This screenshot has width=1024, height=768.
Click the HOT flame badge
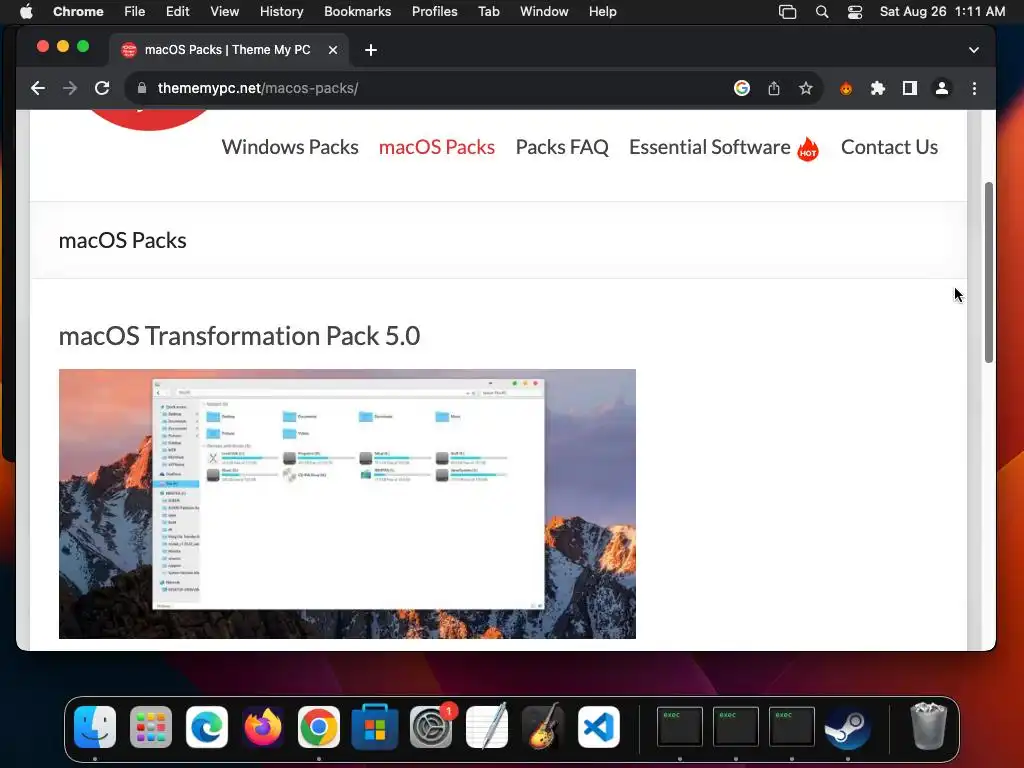click(808, 150)
